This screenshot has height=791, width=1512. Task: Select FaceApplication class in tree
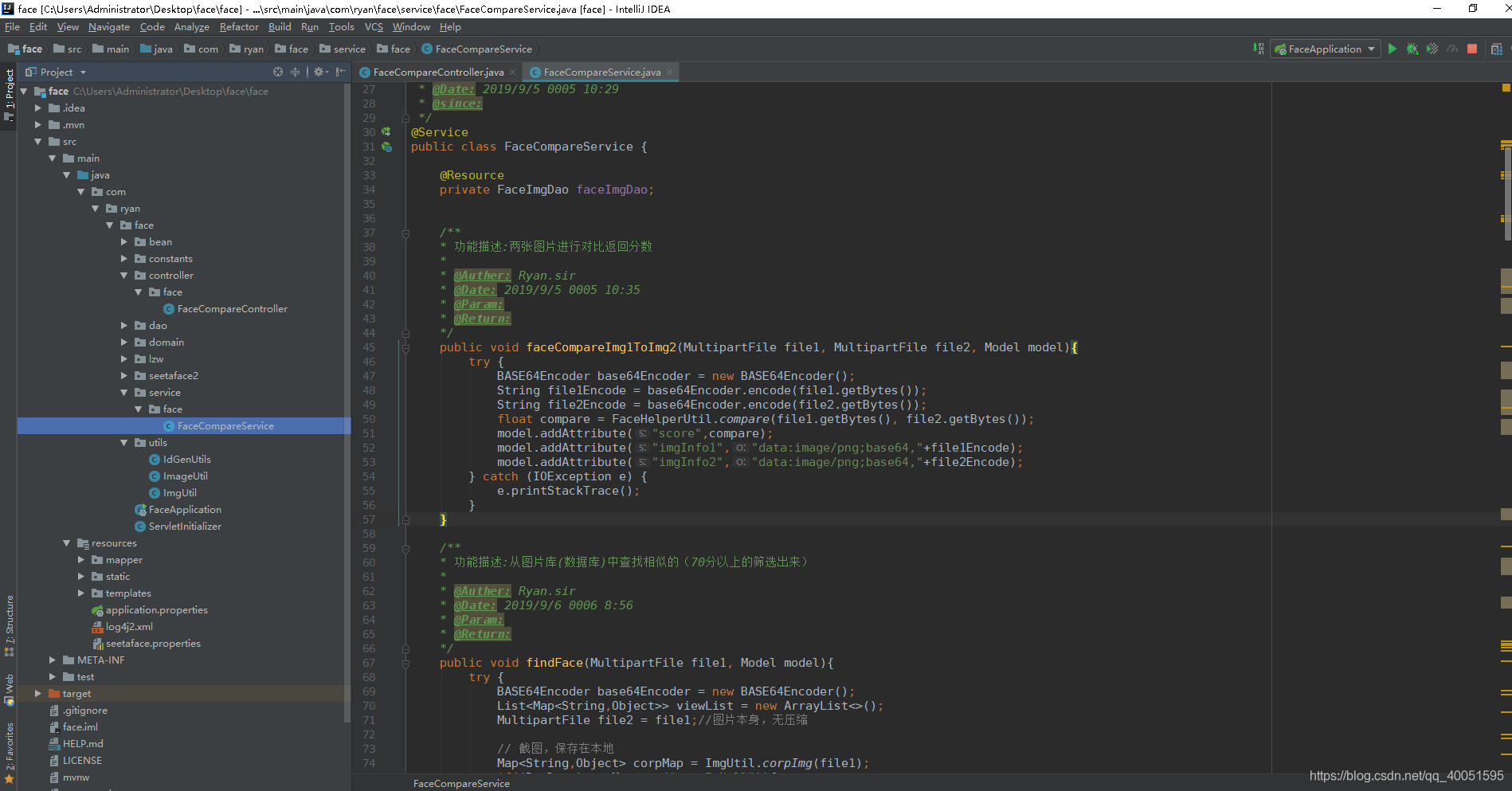click(x=185, y=510)
